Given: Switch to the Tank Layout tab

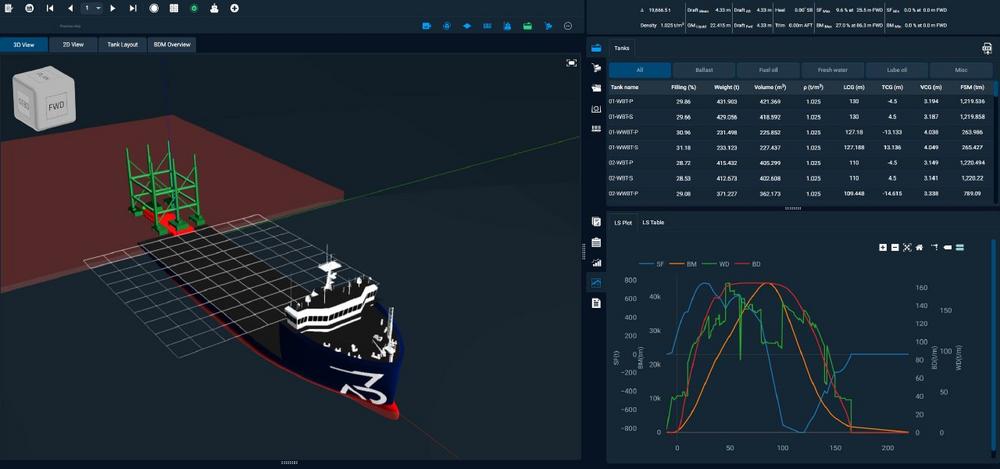Looking at the screenshot, I should pos(122,45).
